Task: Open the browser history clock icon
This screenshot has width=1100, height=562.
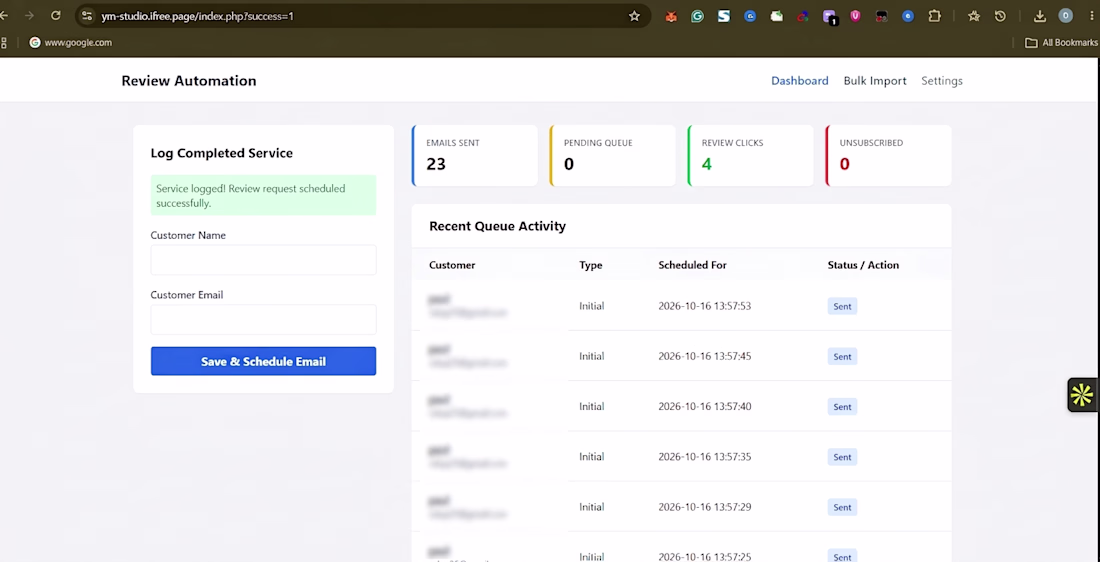Action: pyautogui.click(x=1000, y=16)
